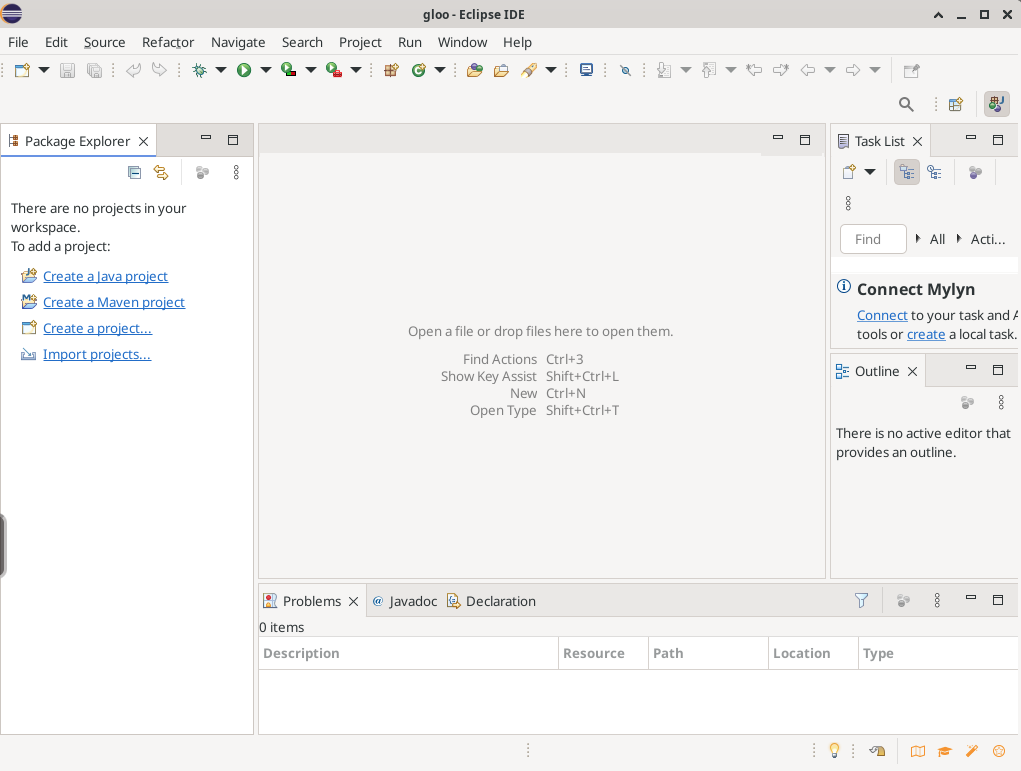Click the Open Perspective icon
This screenshot has width=1021, height=771.
[956, 104]
